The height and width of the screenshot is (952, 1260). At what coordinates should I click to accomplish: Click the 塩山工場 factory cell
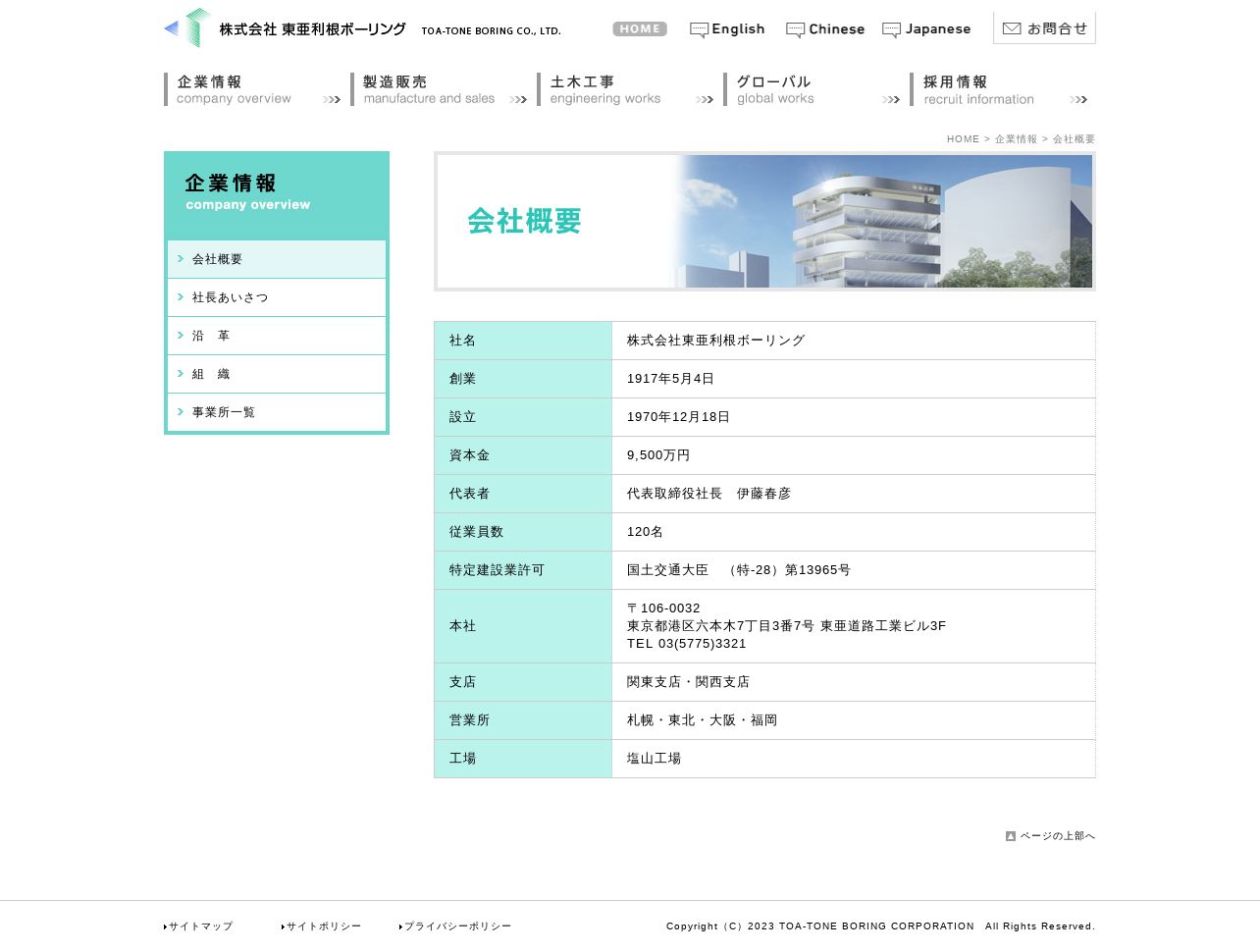tap(854, 759)
